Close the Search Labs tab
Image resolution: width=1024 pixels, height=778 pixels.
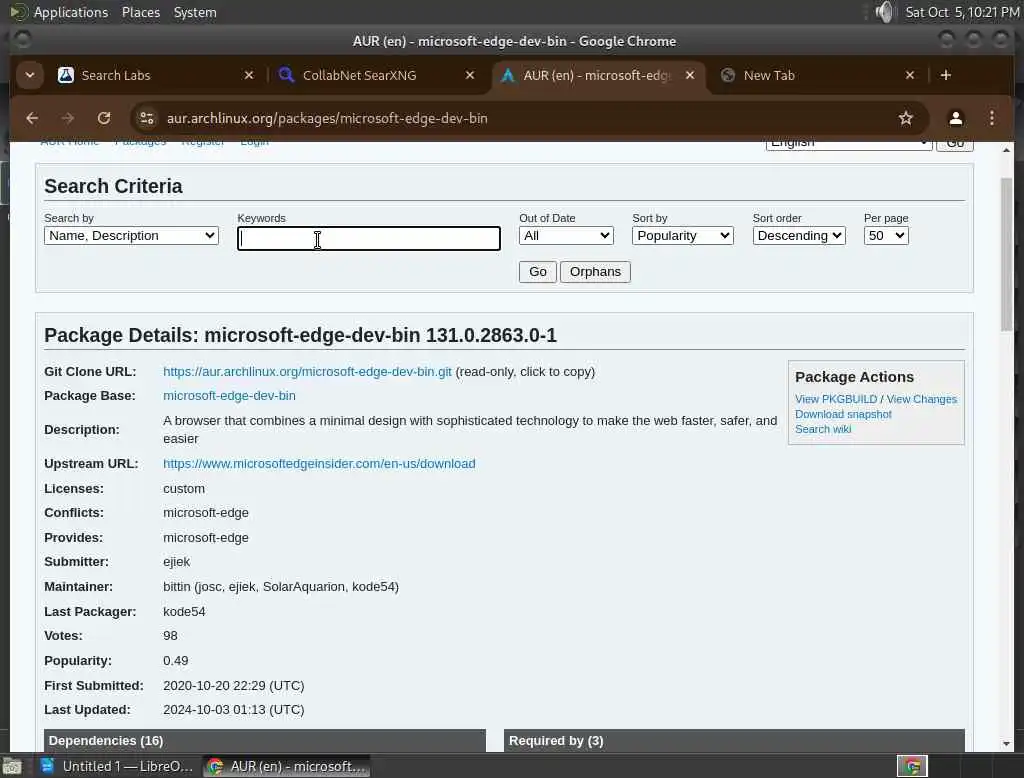pos(249,75)
